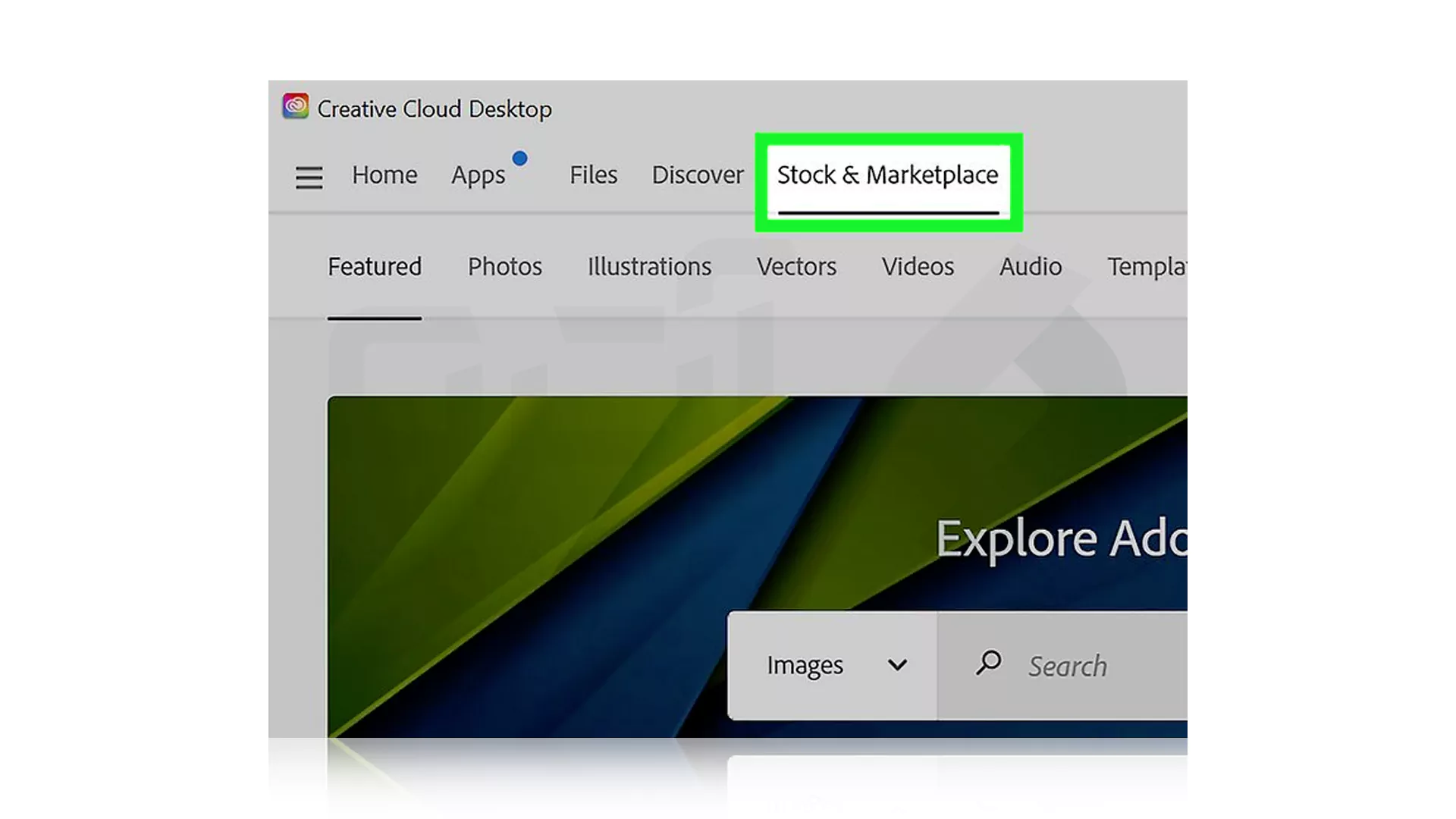Open the Videos category
Image resolution: width=1456 pixels, height=819 pixels.
918,267
